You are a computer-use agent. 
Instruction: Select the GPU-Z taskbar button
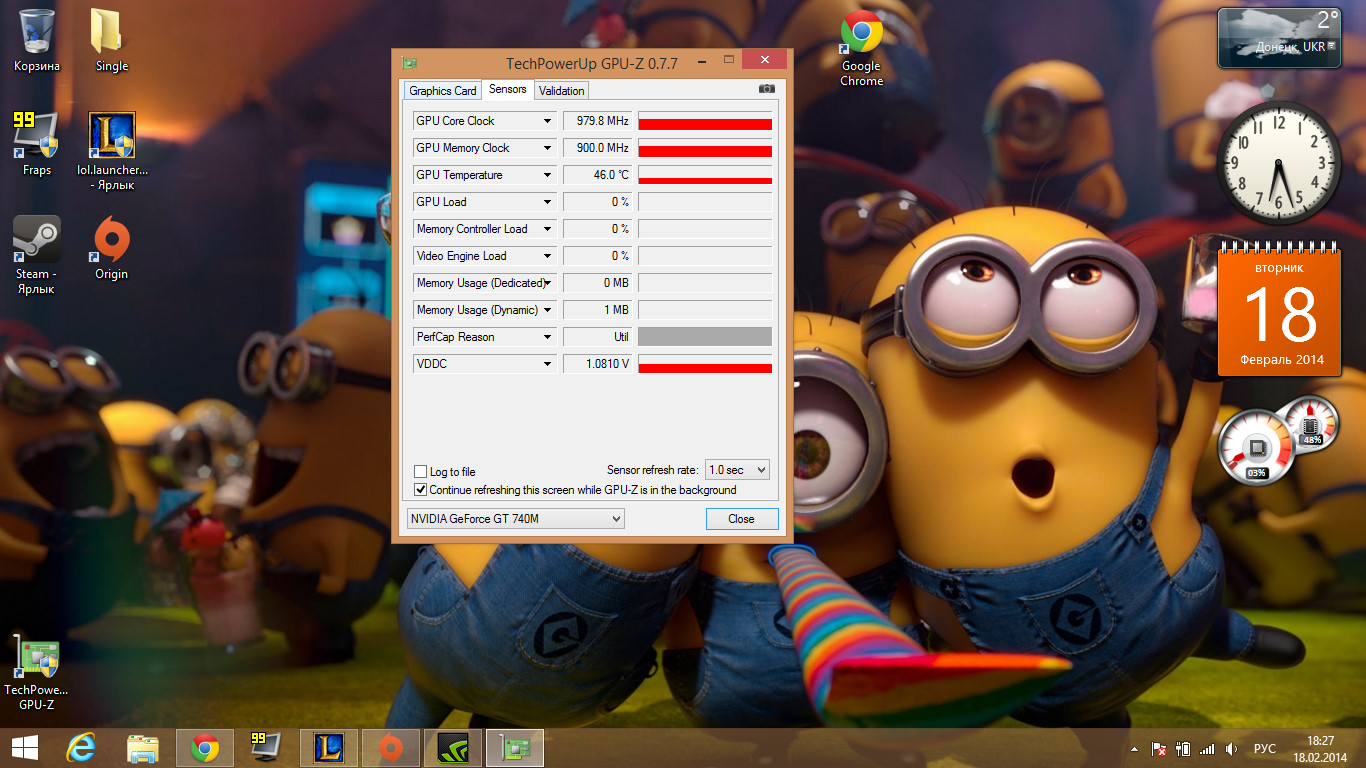(515, 748)
